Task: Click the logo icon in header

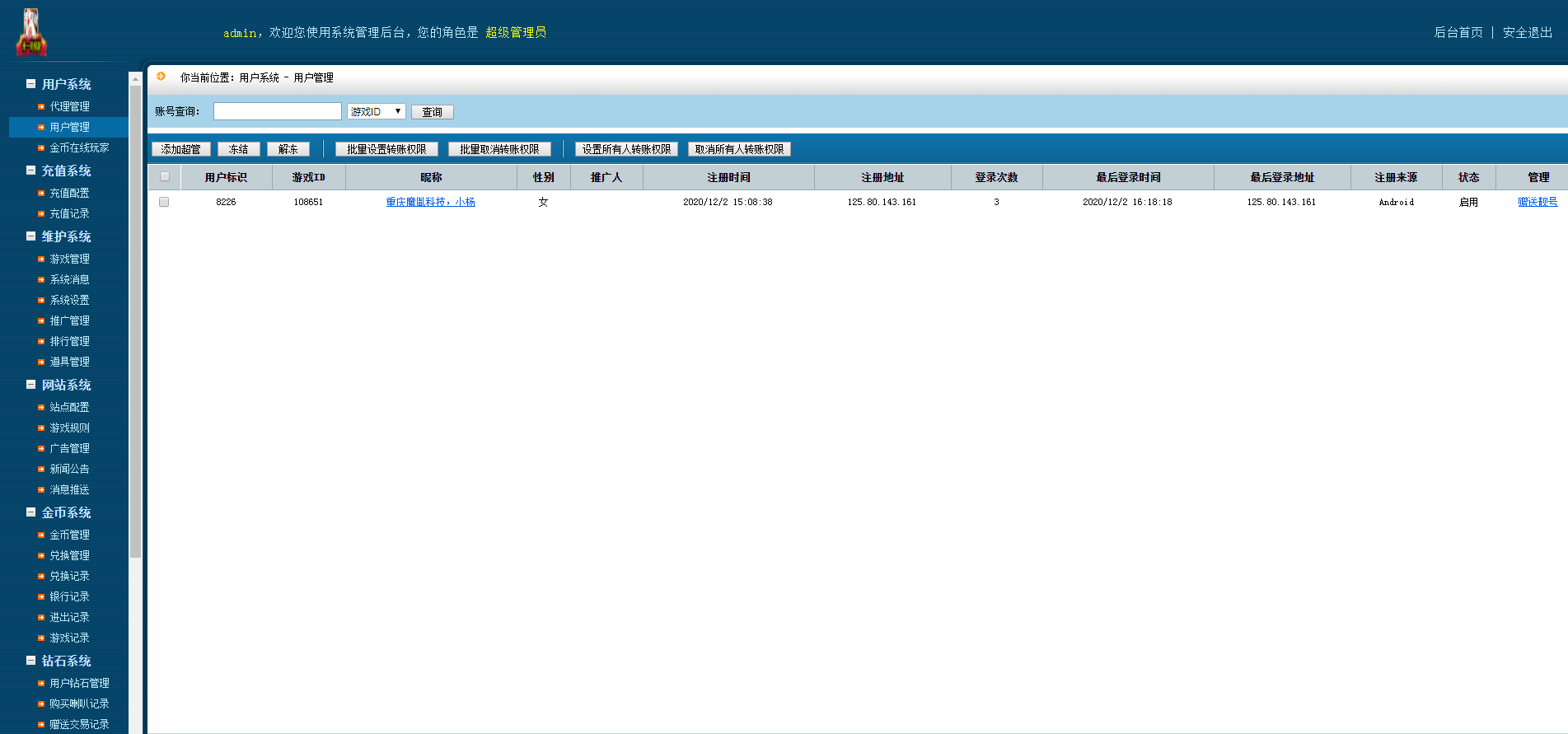Action: (x=31, y=32)
